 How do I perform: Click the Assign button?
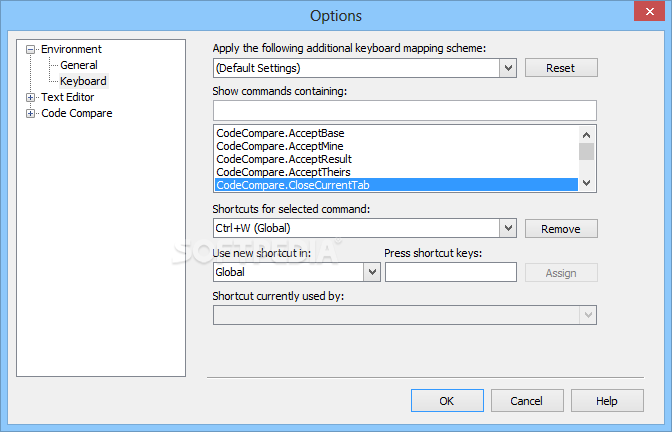561,273
